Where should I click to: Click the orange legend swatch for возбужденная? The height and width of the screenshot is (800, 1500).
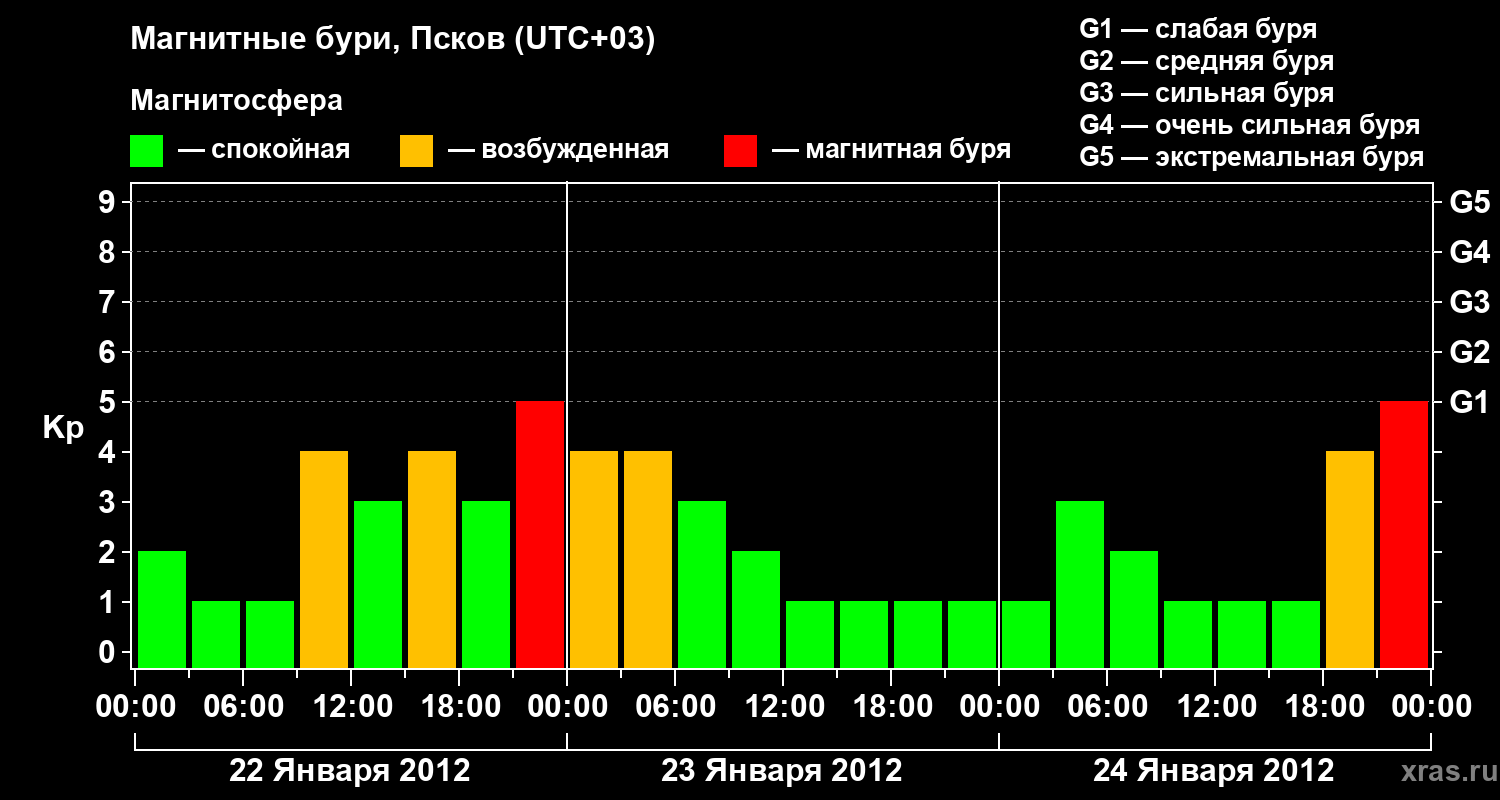(417, 151)
